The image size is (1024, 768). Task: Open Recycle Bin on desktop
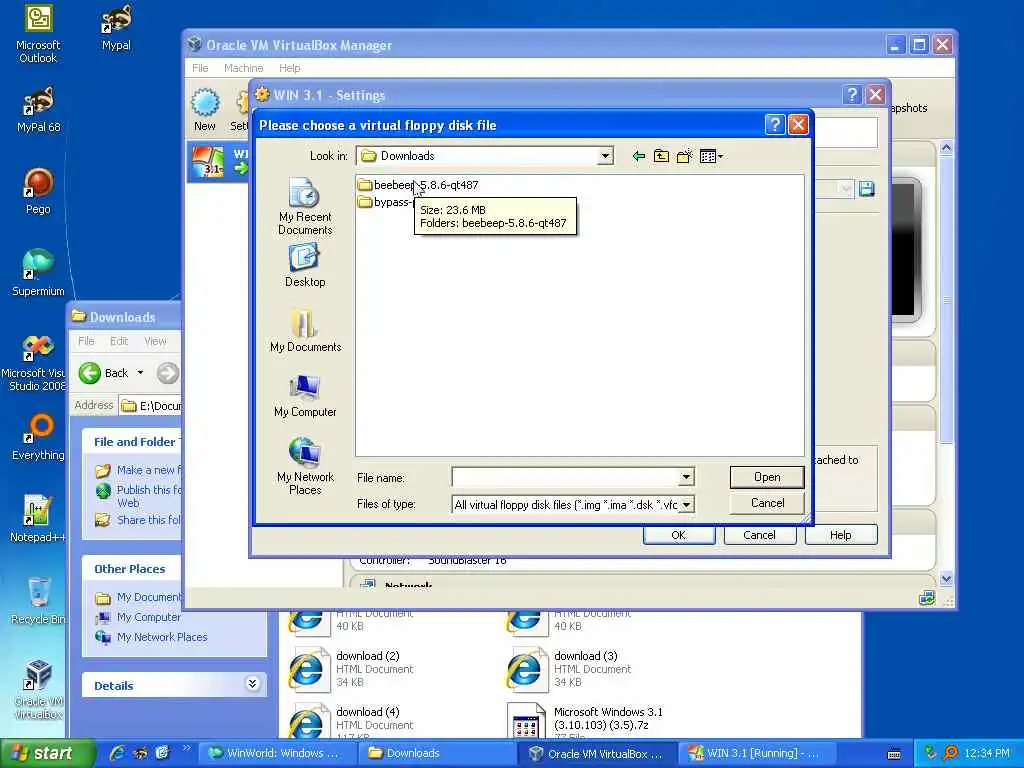tap(38, 601)
